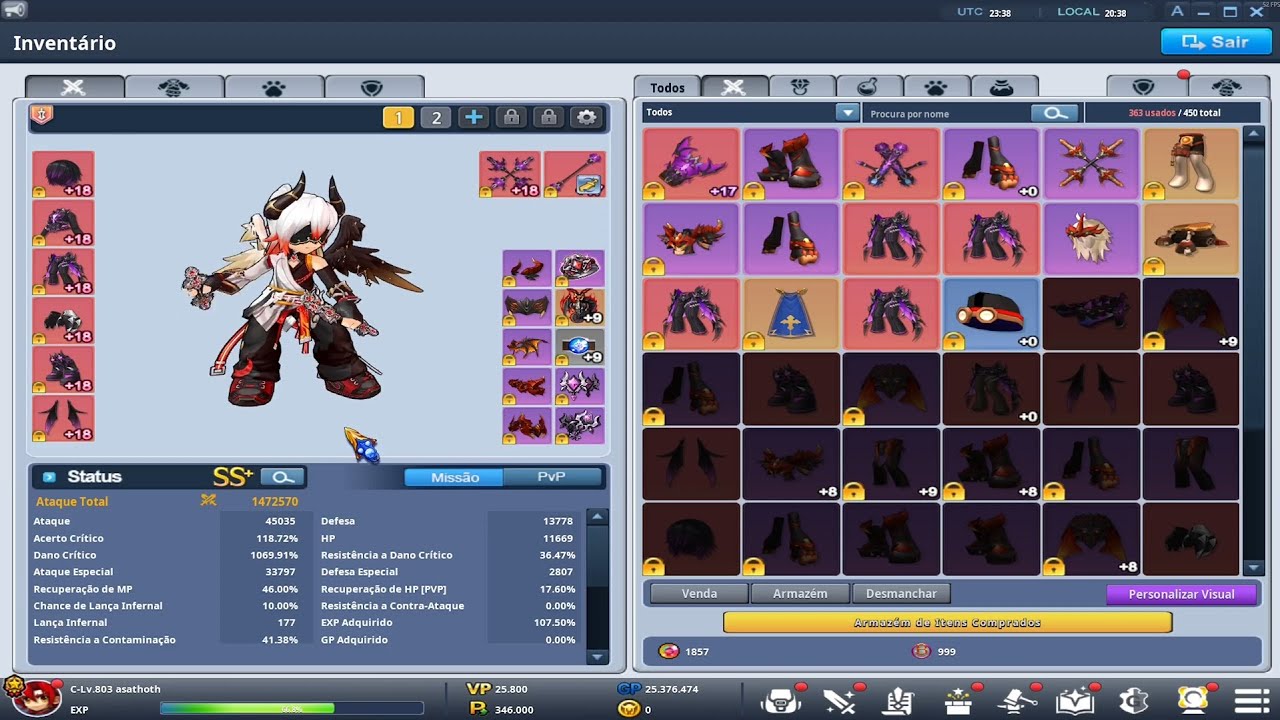Open the guild emblem icon in bottom bar

click(1134, 701)
